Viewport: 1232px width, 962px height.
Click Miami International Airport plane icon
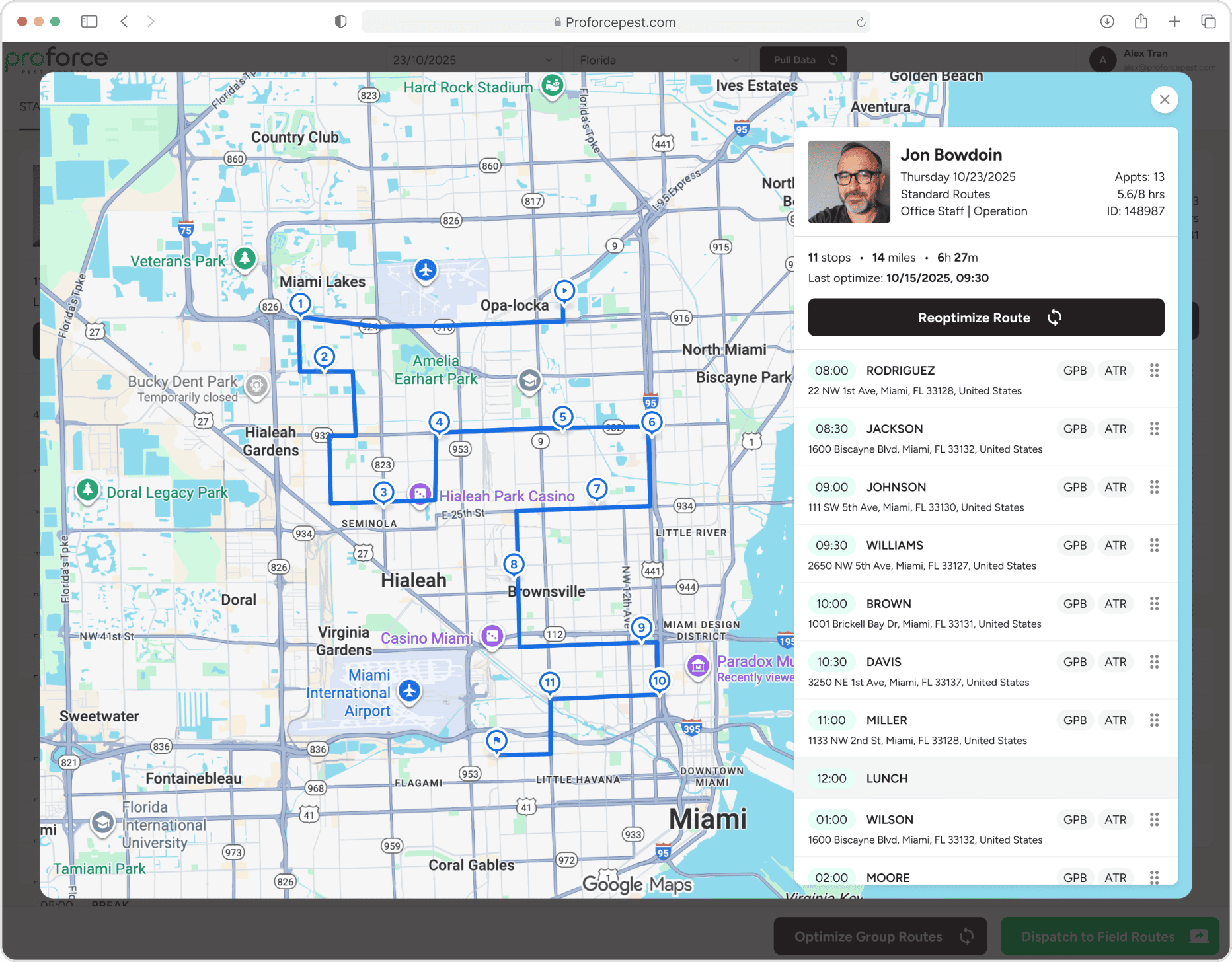410,692
